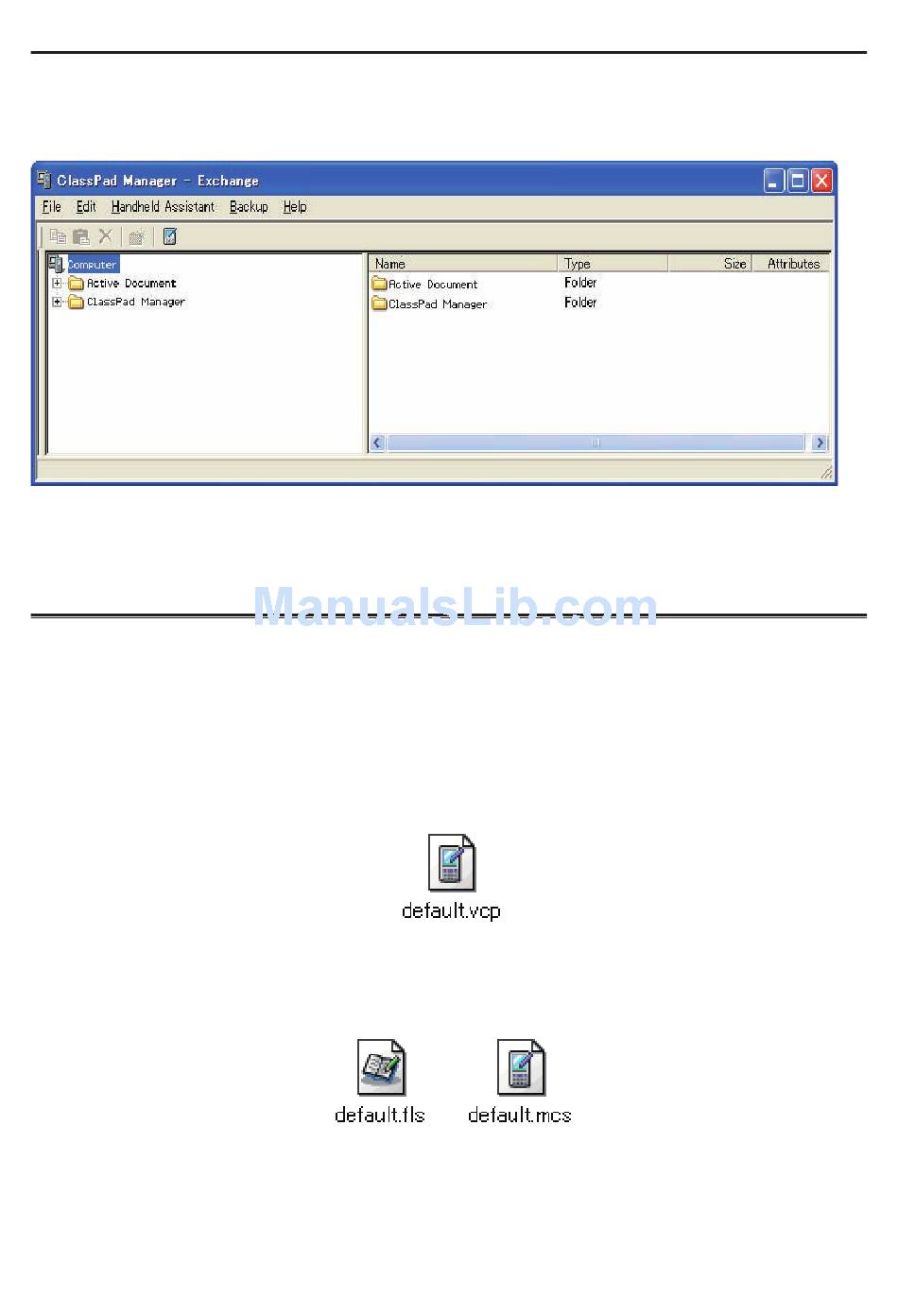Click Active Document folder icon in list
898x1316 pixels.
pos(379,284)
